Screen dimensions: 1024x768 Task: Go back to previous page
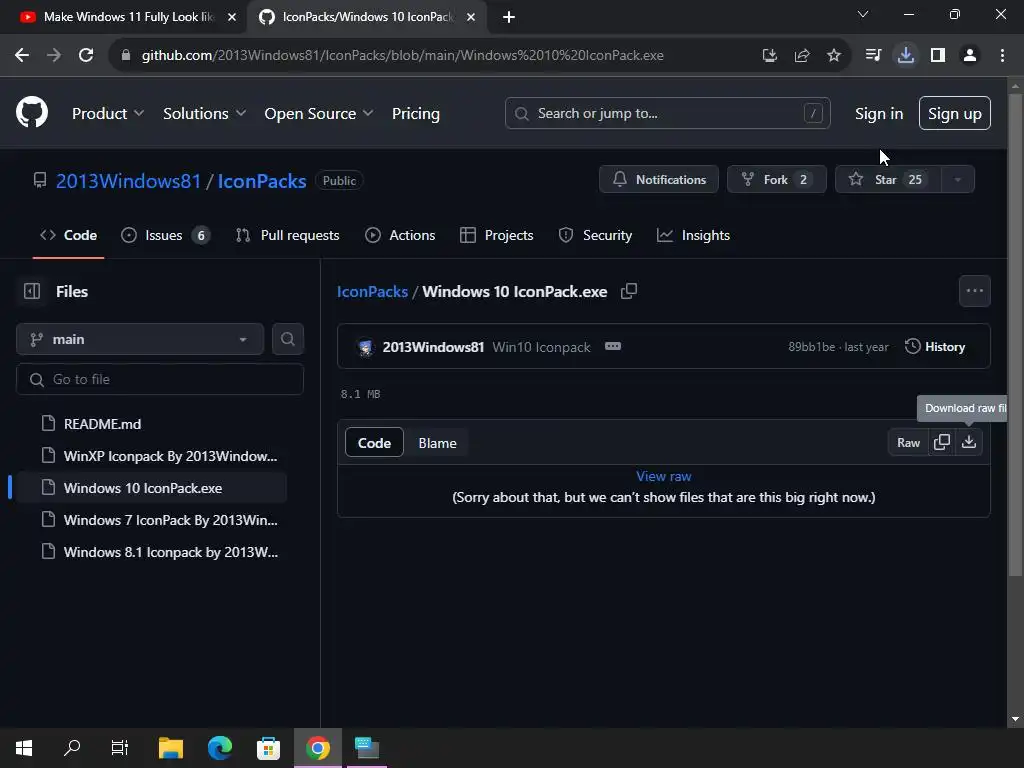point(22,56)
